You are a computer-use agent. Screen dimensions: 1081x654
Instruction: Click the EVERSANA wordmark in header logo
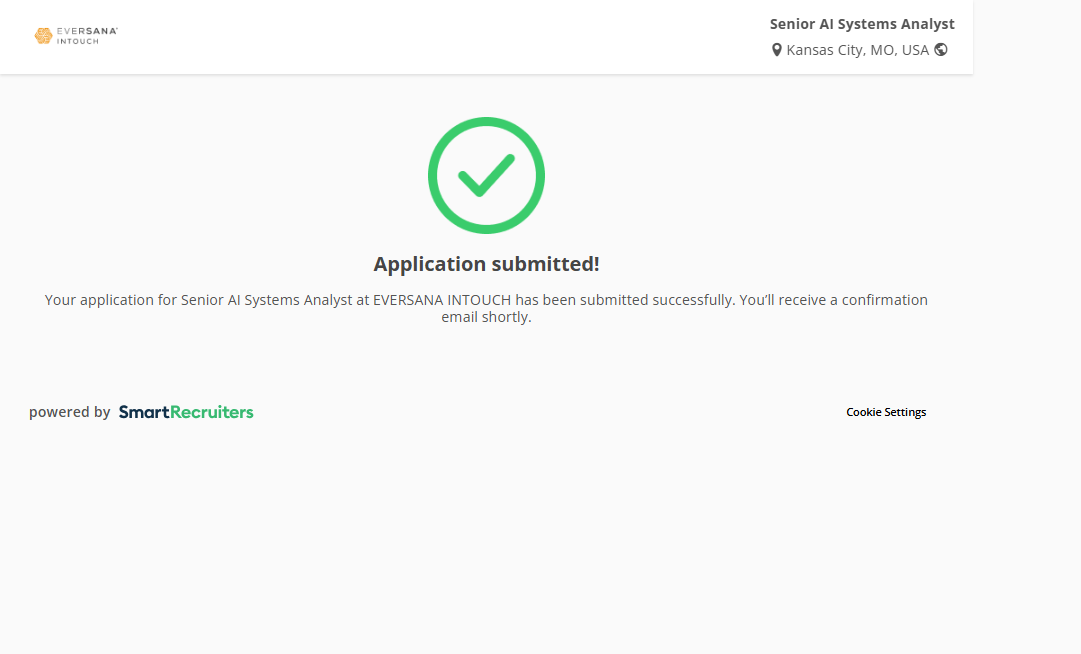[x=87, y=31]
